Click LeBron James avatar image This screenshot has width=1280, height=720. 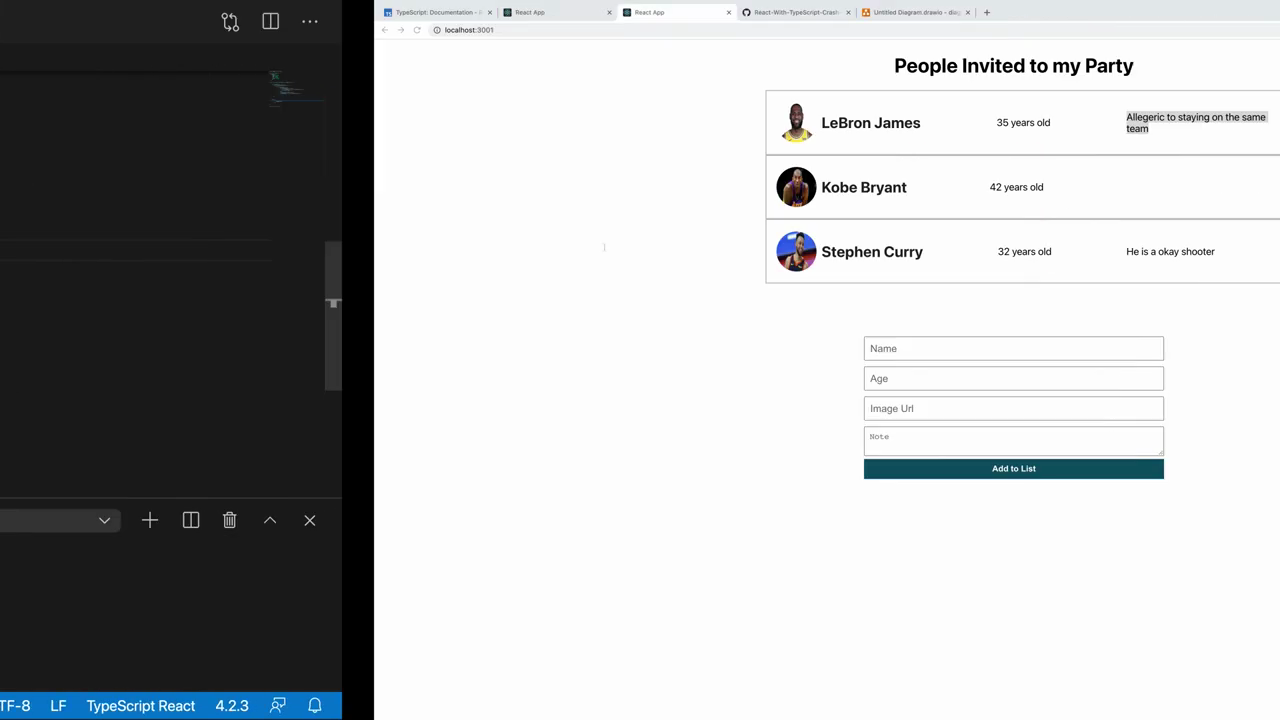[796, 123]
